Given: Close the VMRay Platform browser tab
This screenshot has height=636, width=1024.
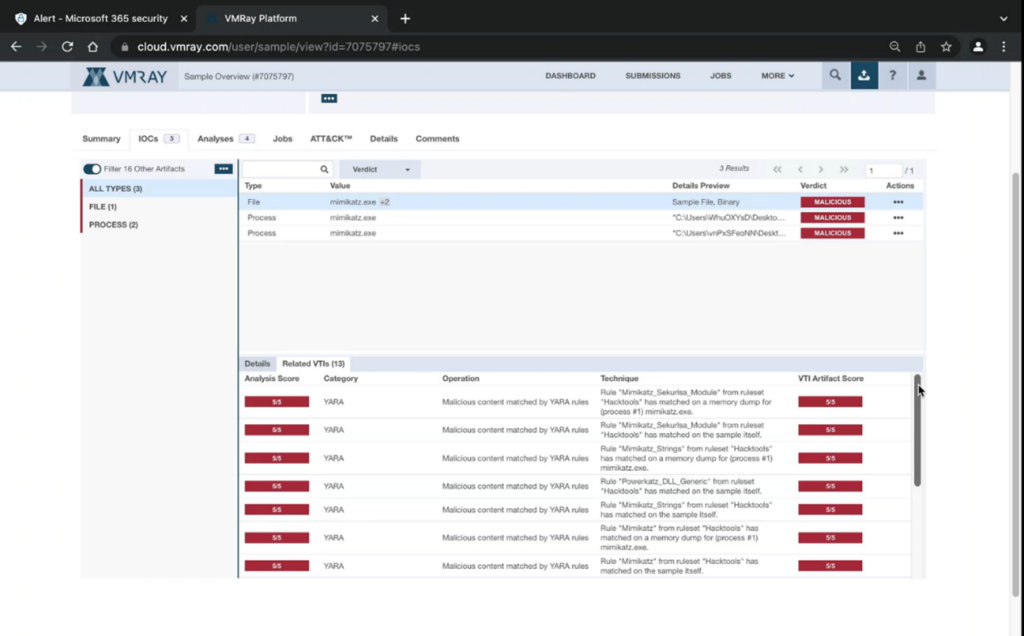Looking at the screenshot, I should click(374, 18).
